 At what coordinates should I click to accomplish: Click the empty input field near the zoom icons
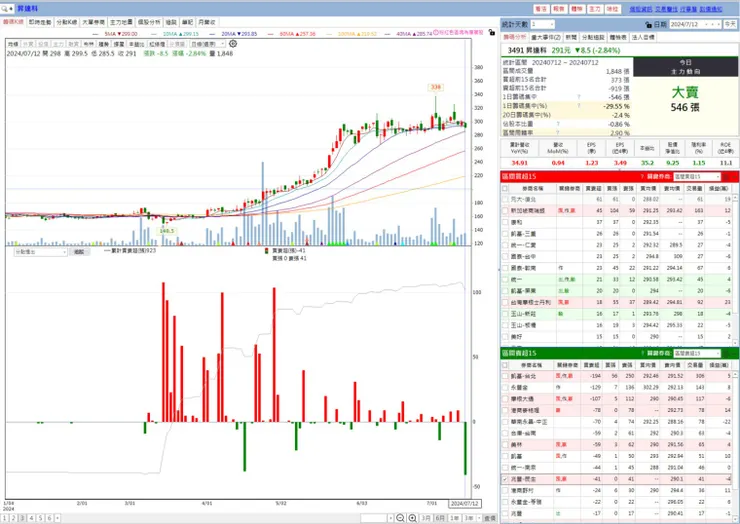(374, 518)
